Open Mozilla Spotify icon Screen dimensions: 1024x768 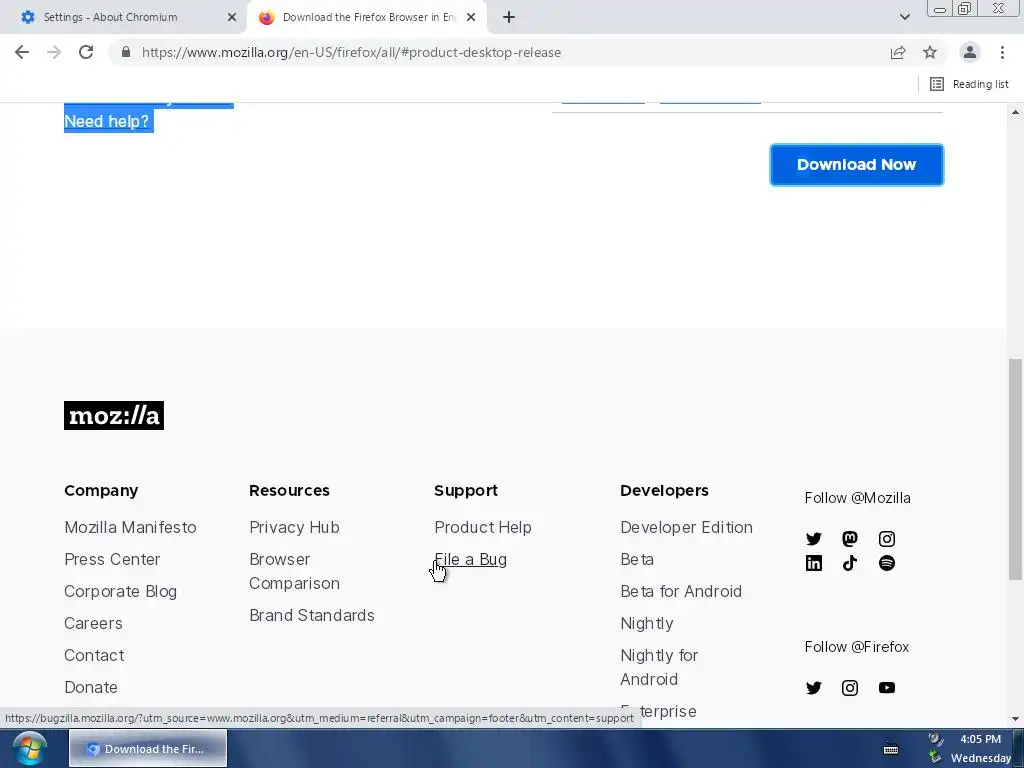(x=886, y=563)
